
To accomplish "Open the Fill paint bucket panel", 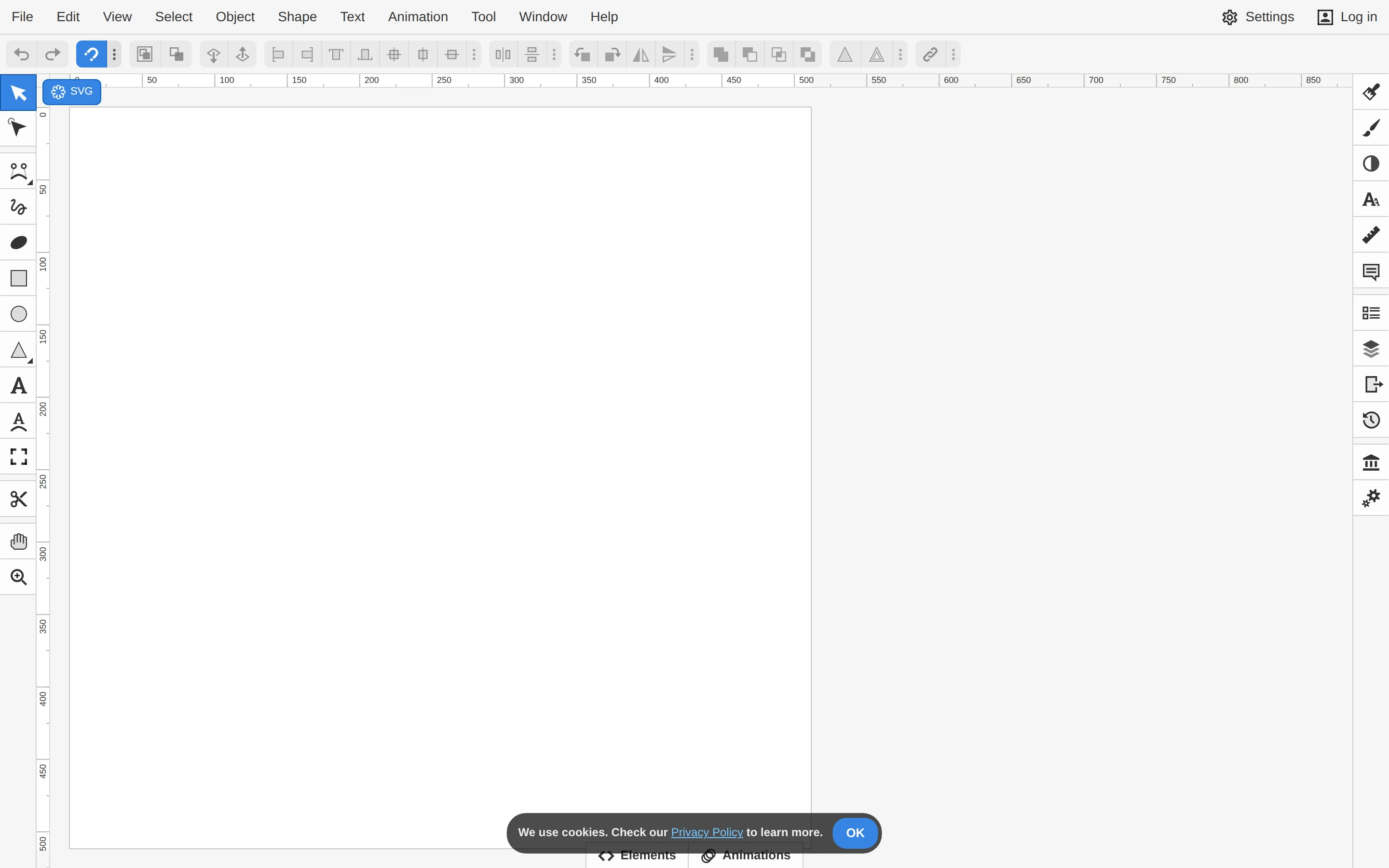I will pyautogui.click(x=1371, y=92).
